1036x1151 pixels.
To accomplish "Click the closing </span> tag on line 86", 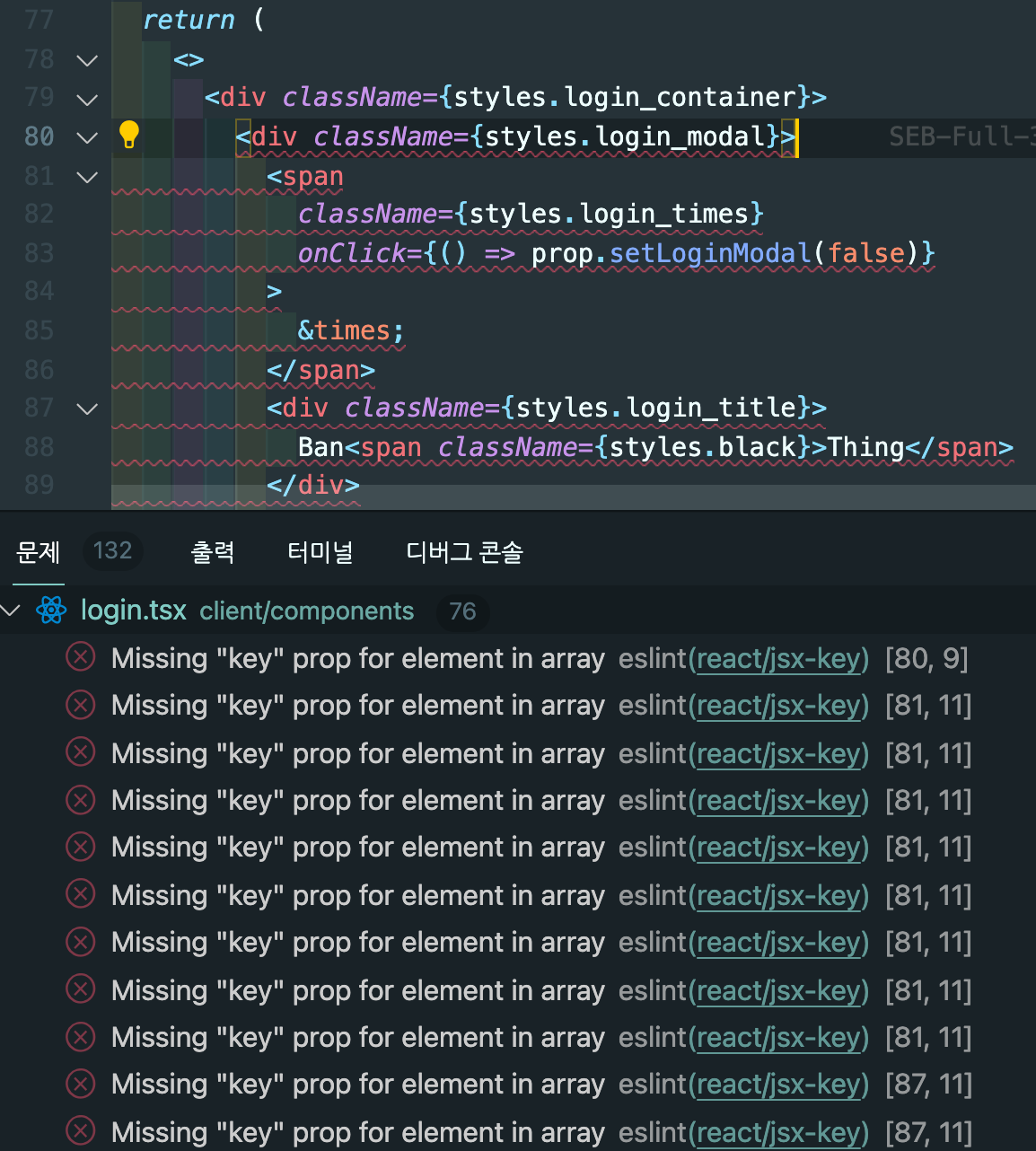I will pos(321,370).
